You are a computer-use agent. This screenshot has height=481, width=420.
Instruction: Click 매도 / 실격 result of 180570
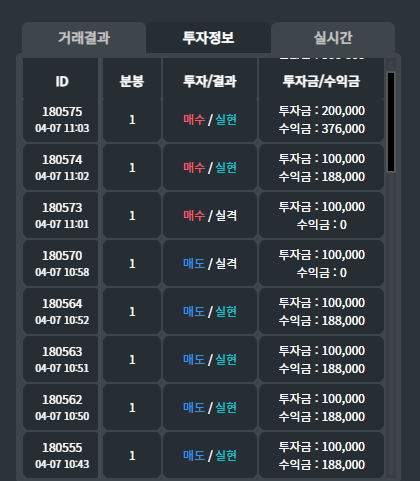210,264
